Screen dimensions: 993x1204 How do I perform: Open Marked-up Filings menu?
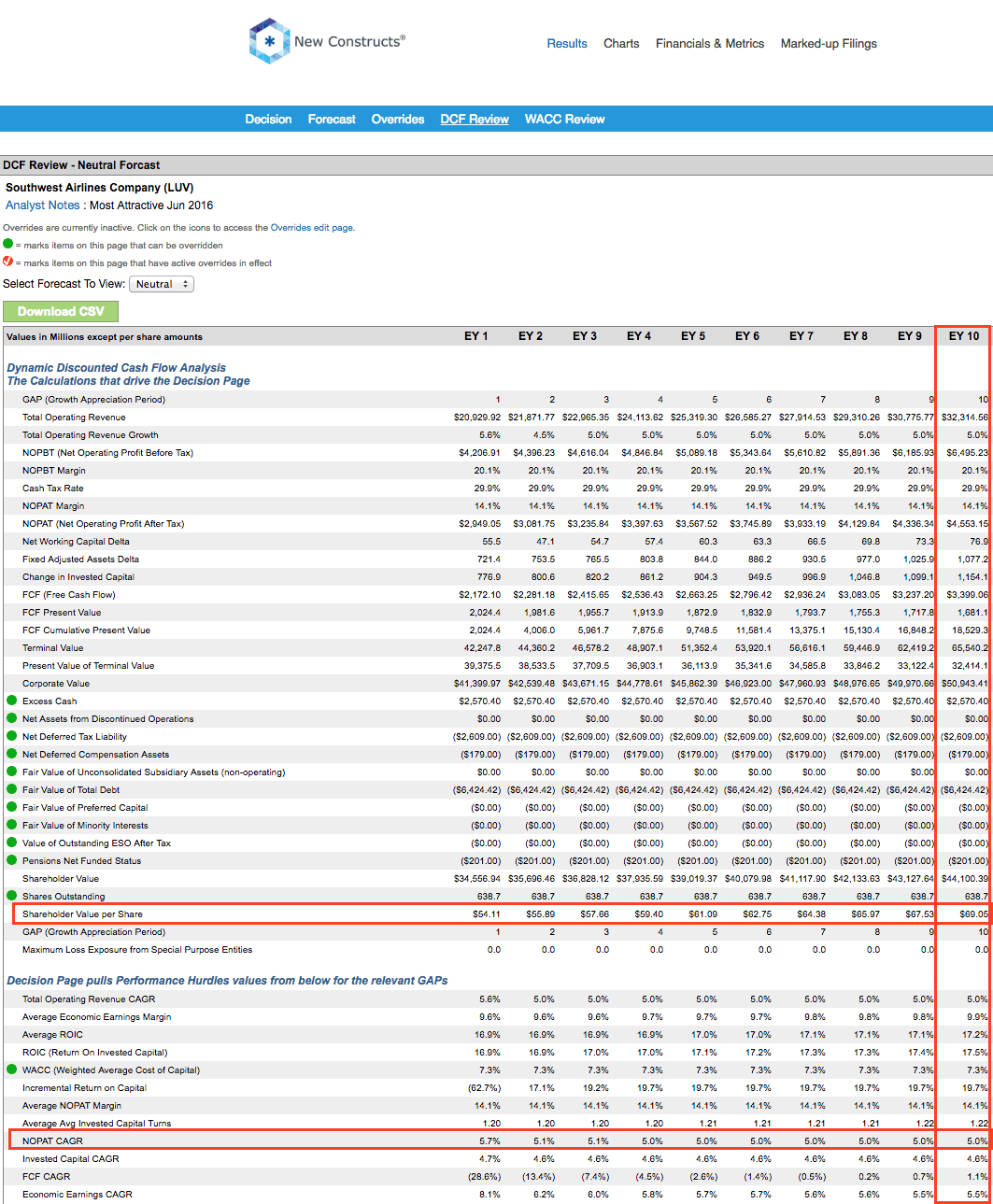tap(829, 44)
